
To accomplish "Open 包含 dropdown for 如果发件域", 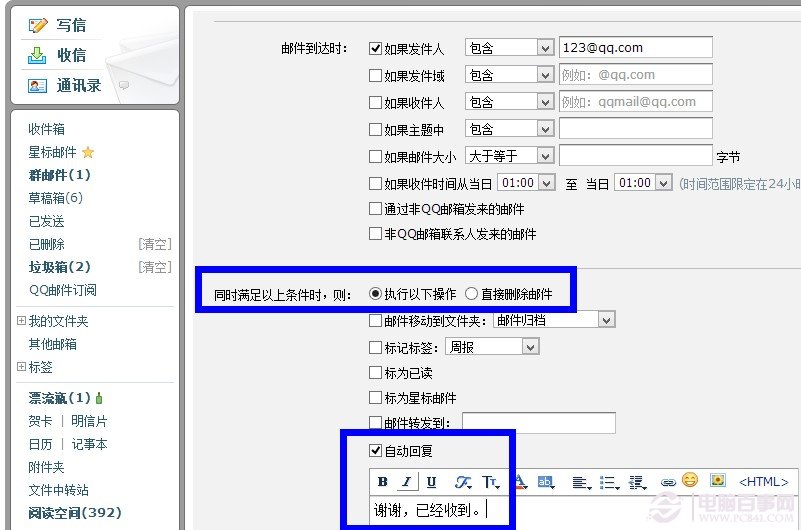I will [509, 75].
